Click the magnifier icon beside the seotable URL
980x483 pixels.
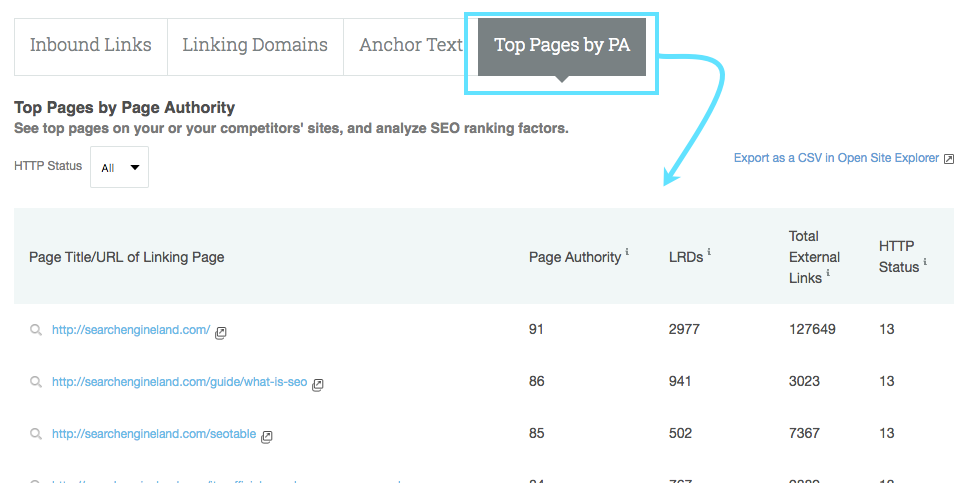pyautogui.click(x=35, y=435)
